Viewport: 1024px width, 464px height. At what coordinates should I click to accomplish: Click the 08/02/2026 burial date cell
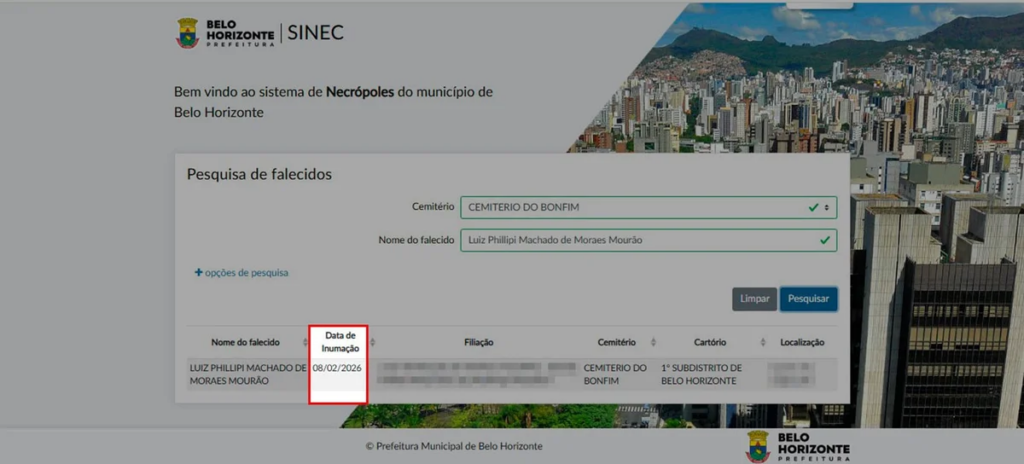(x=337, y=368)
